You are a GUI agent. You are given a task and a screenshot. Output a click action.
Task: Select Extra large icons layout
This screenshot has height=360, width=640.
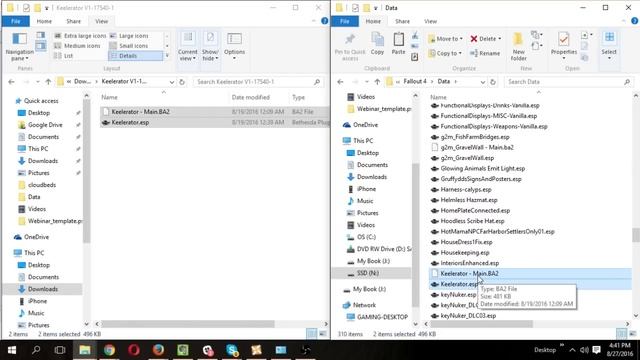[80, 36]
